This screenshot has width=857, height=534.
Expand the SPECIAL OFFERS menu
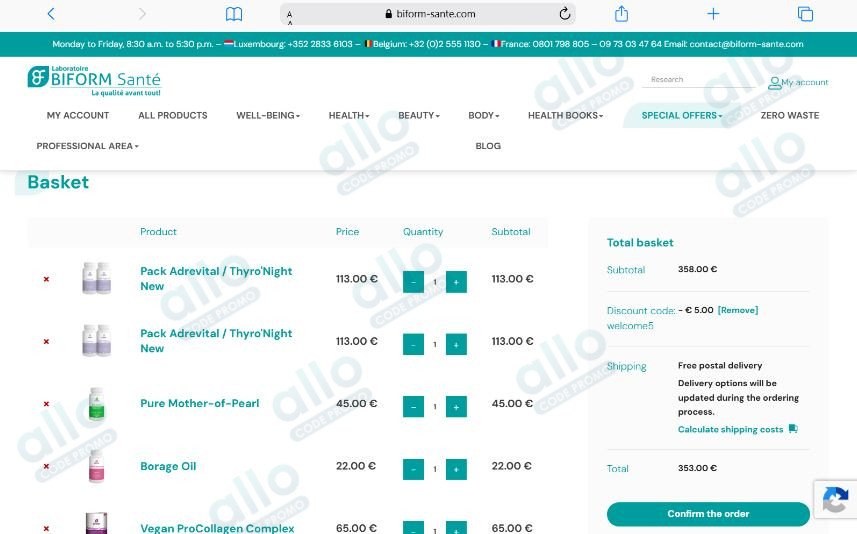(682, 115)
